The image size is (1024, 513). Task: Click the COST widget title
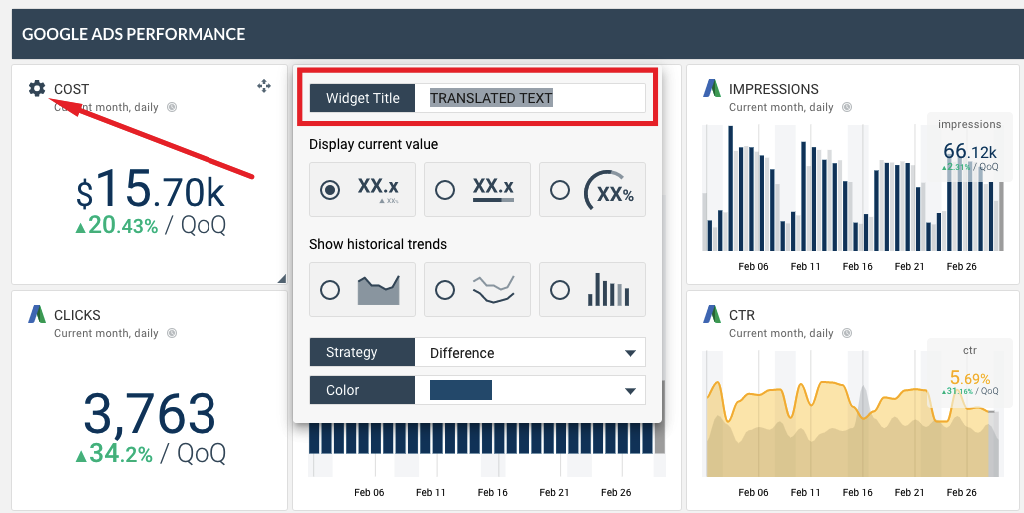click(x=71, y=89)
